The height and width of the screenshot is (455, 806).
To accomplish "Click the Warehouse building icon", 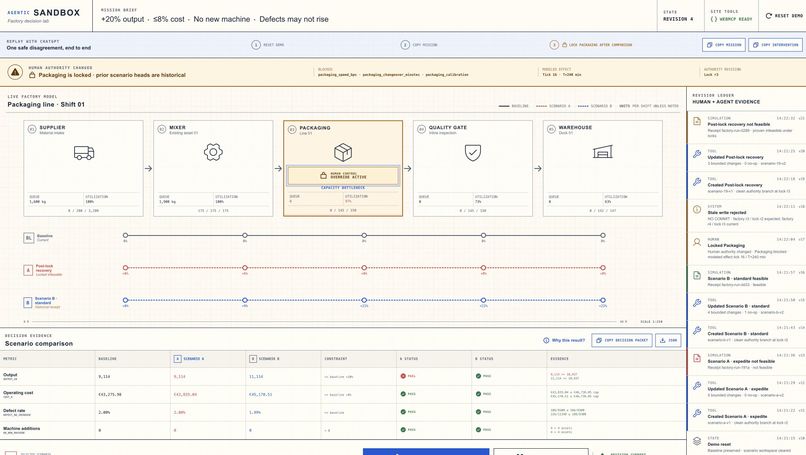I will click(x=602, y=152).
